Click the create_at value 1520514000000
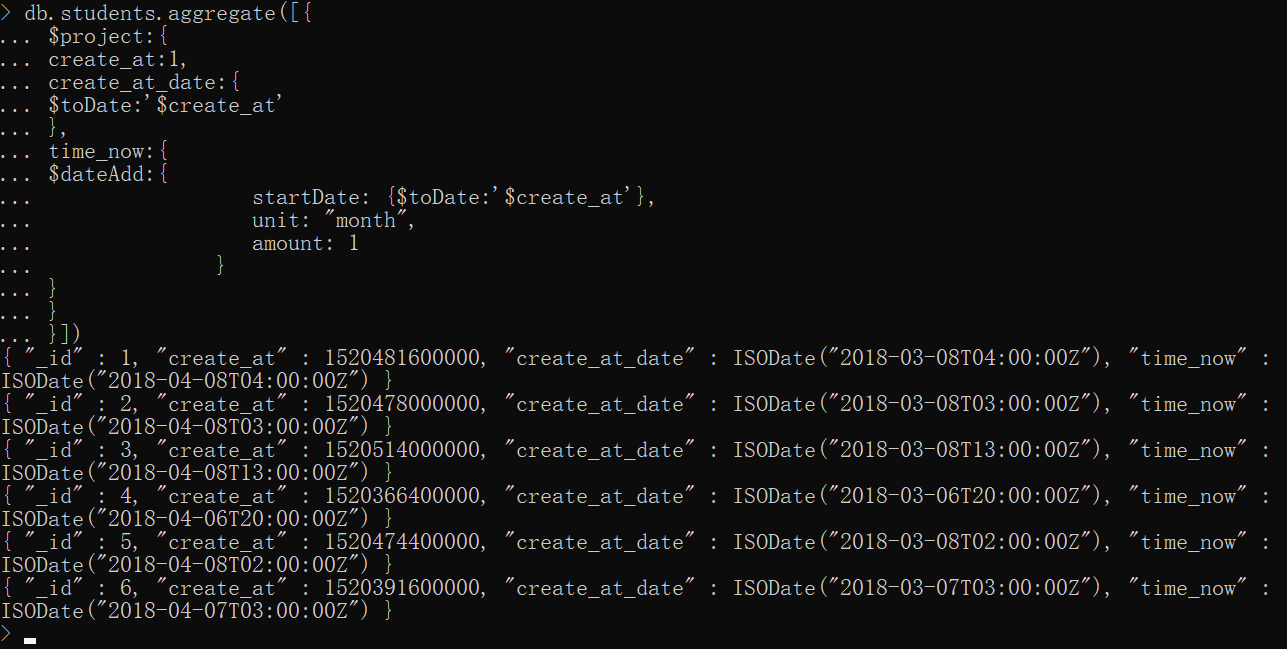 [x=403, y=450]
